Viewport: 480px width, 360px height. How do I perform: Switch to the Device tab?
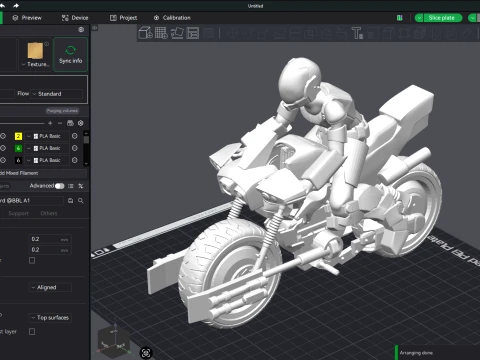pyautogui.click(x=75, y=18)
